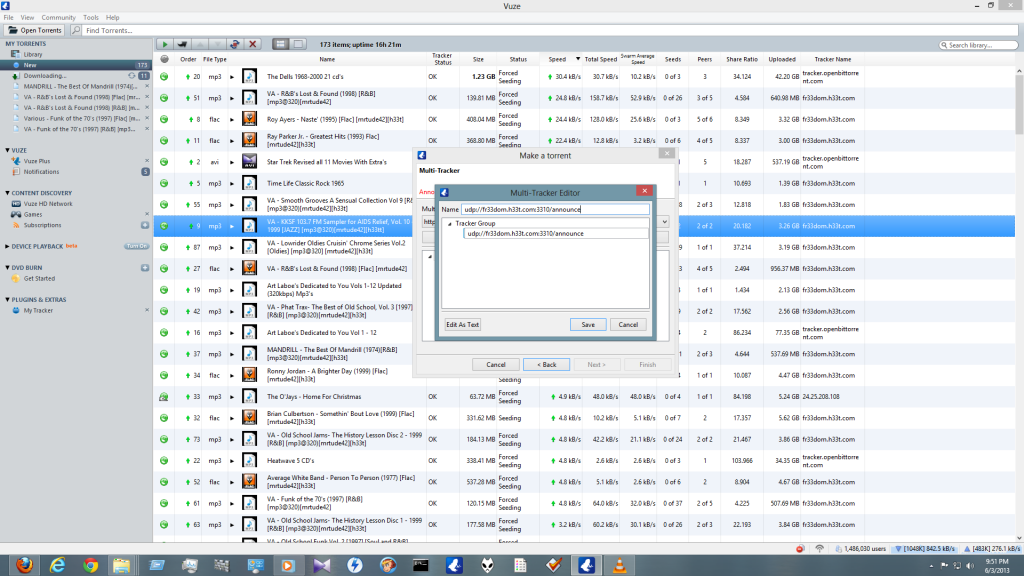Click Edit As Text button
This screenshot has width=1024, height=576.
coord(462,325)
